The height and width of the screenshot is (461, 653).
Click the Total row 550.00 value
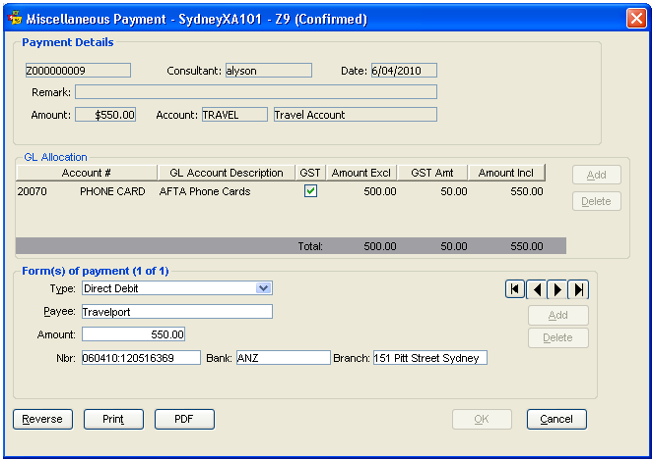527,246
